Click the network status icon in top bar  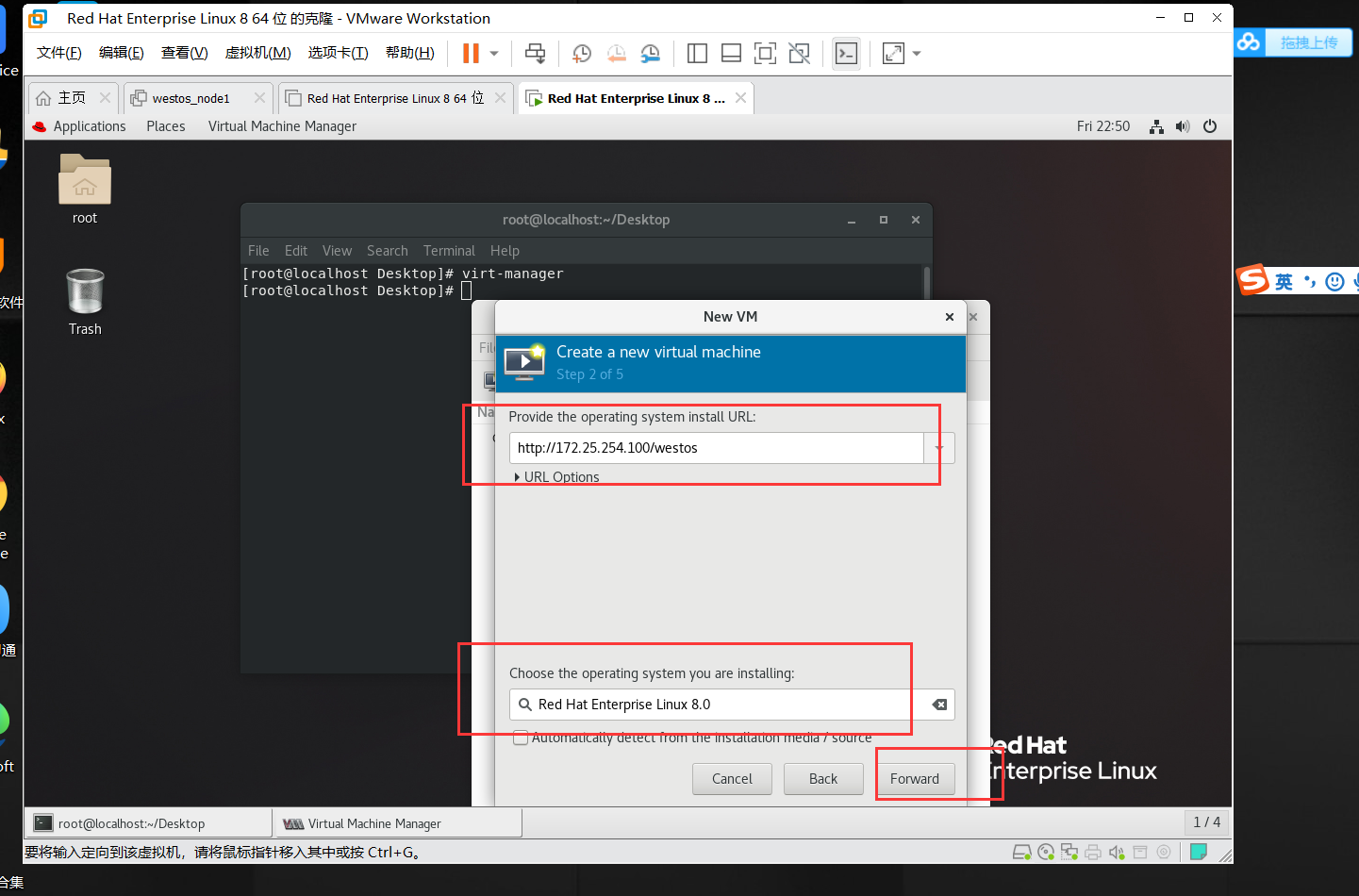[1156, 126]
